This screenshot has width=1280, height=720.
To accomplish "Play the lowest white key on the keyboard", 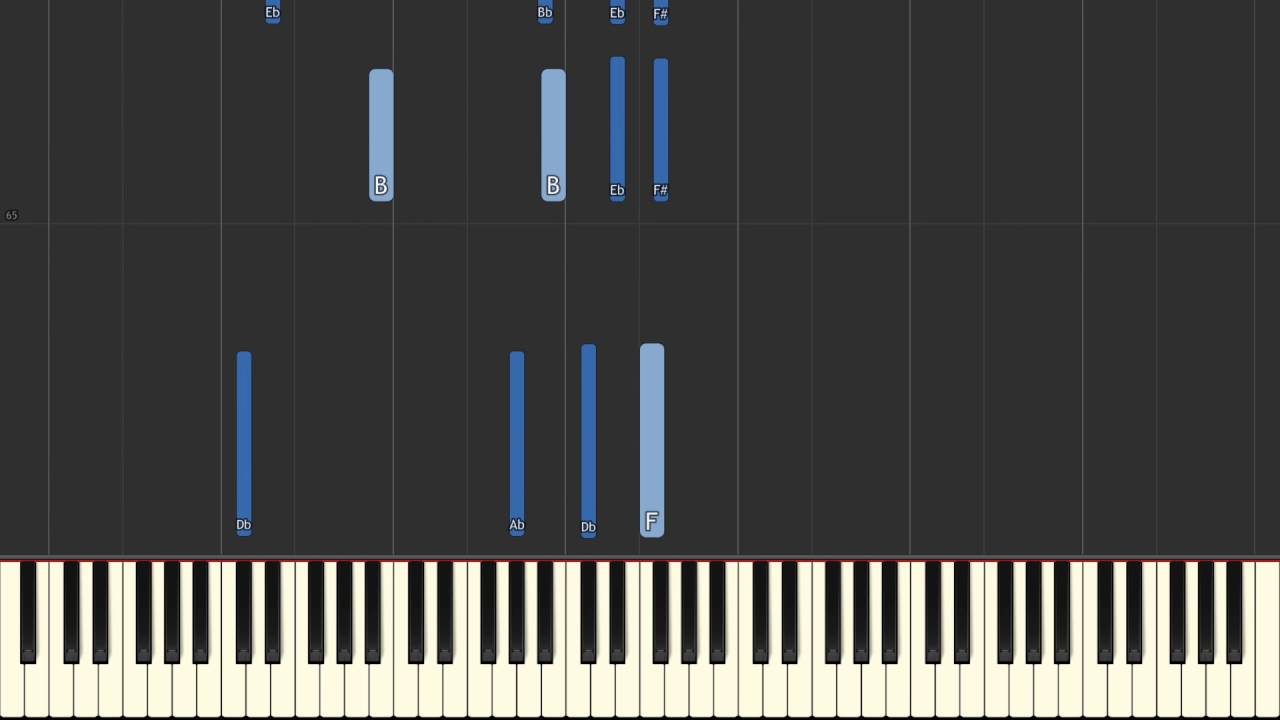I will (11, 690).
